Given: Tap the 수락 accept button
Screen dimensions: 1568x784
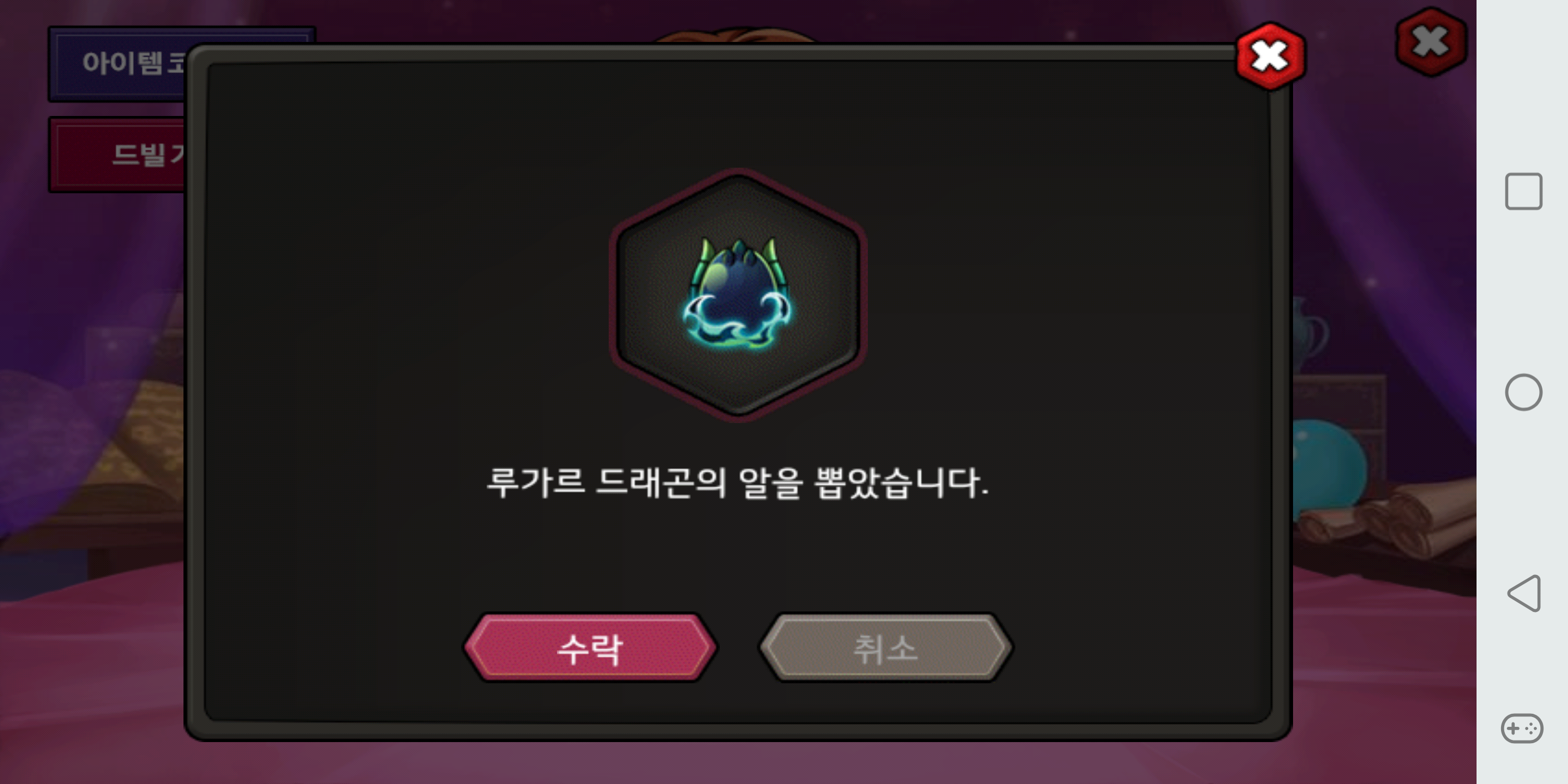Looking at the screenshot, I should point(590,648).
